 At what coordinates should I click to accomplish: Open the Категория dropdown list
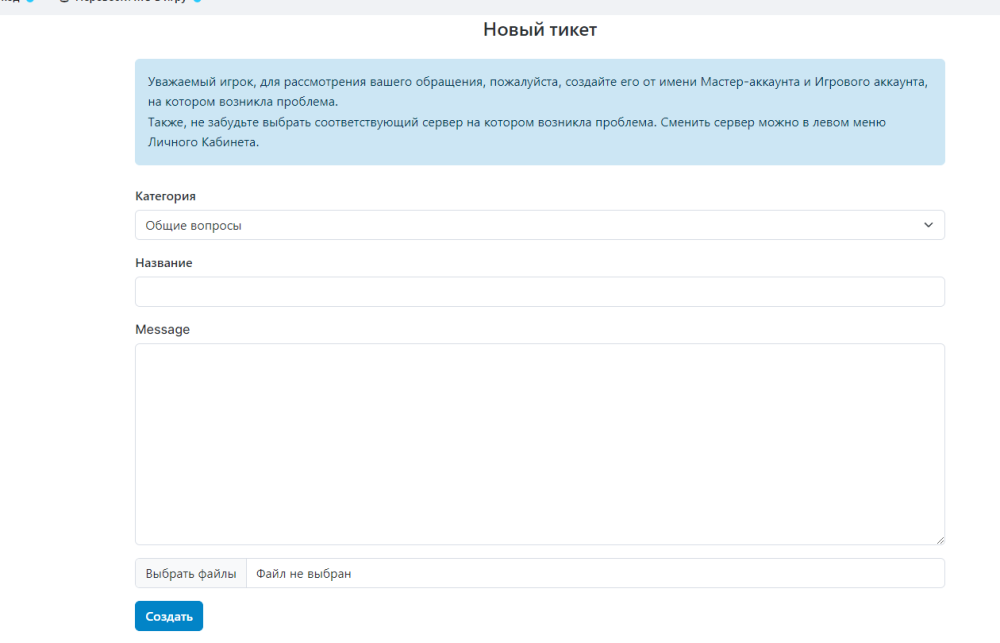(539, 225)
